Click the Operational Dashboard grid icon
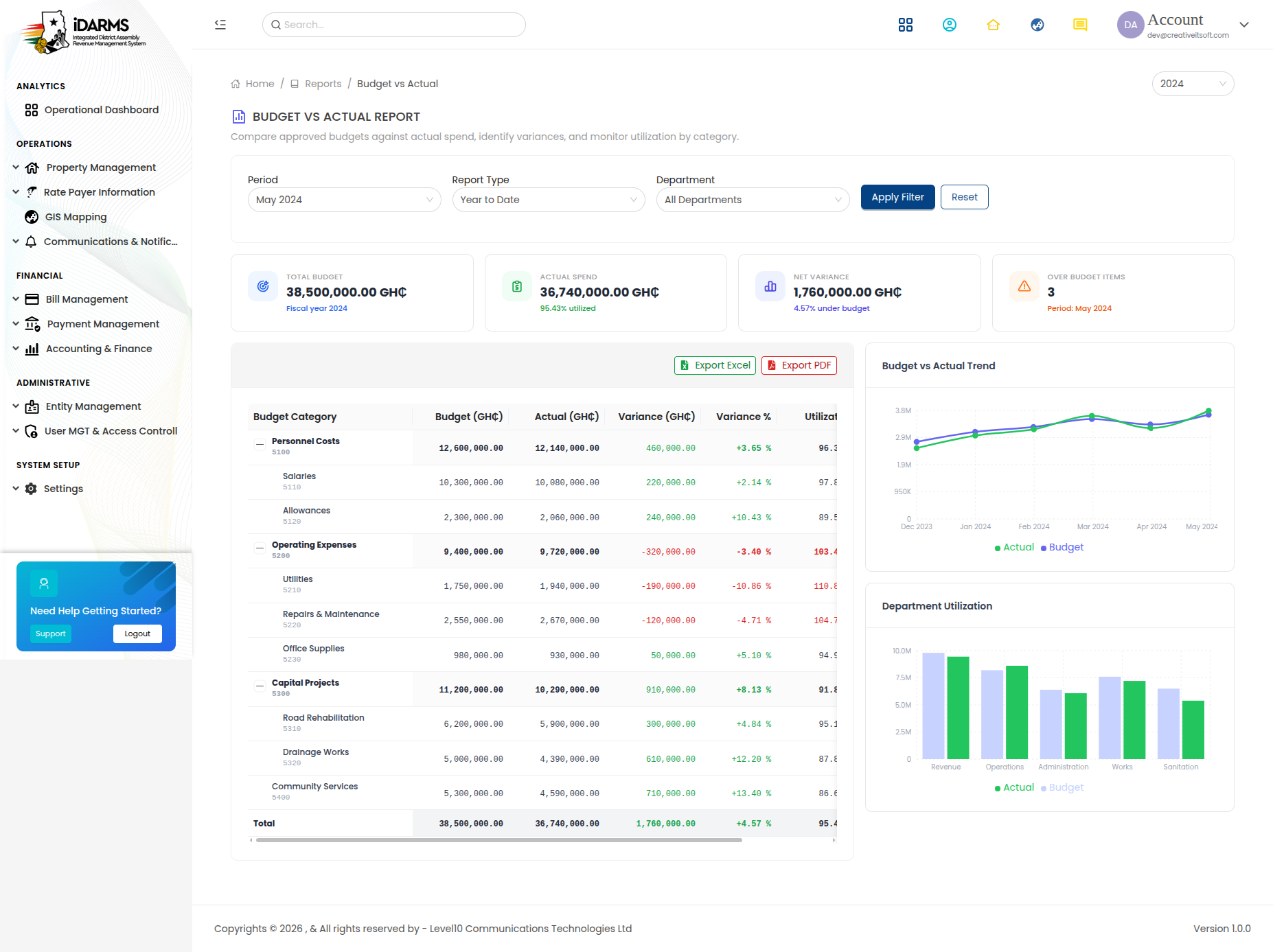Viewport: 1273px width, 952px height. click(32, 110)
